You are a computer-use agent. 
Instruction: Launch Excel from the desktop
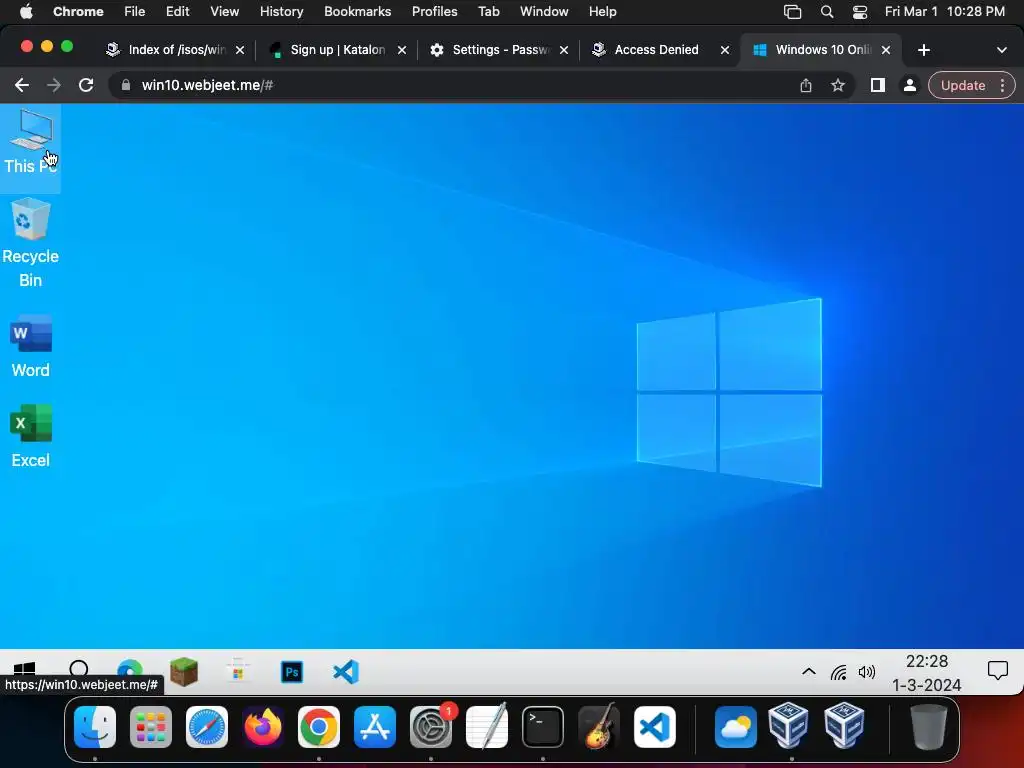click(30, 437)
